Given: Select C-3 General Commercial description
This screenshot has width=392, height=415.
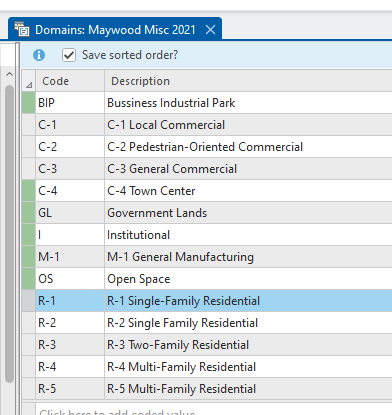Looking at the screenshot, I should (x=248, y=169).
